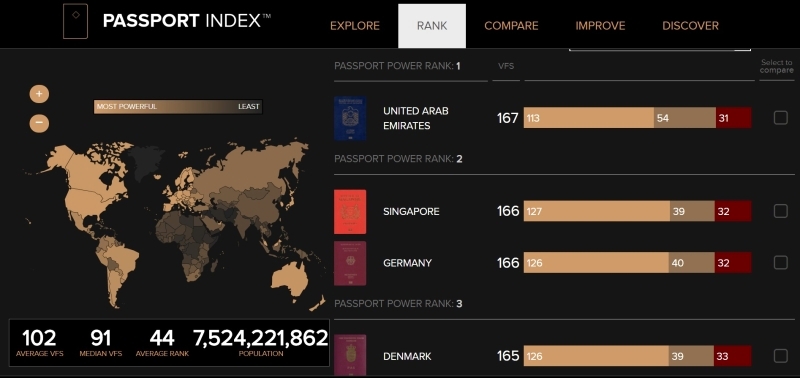Open the United Arab Emirates passport cover

tap(350, 118)
